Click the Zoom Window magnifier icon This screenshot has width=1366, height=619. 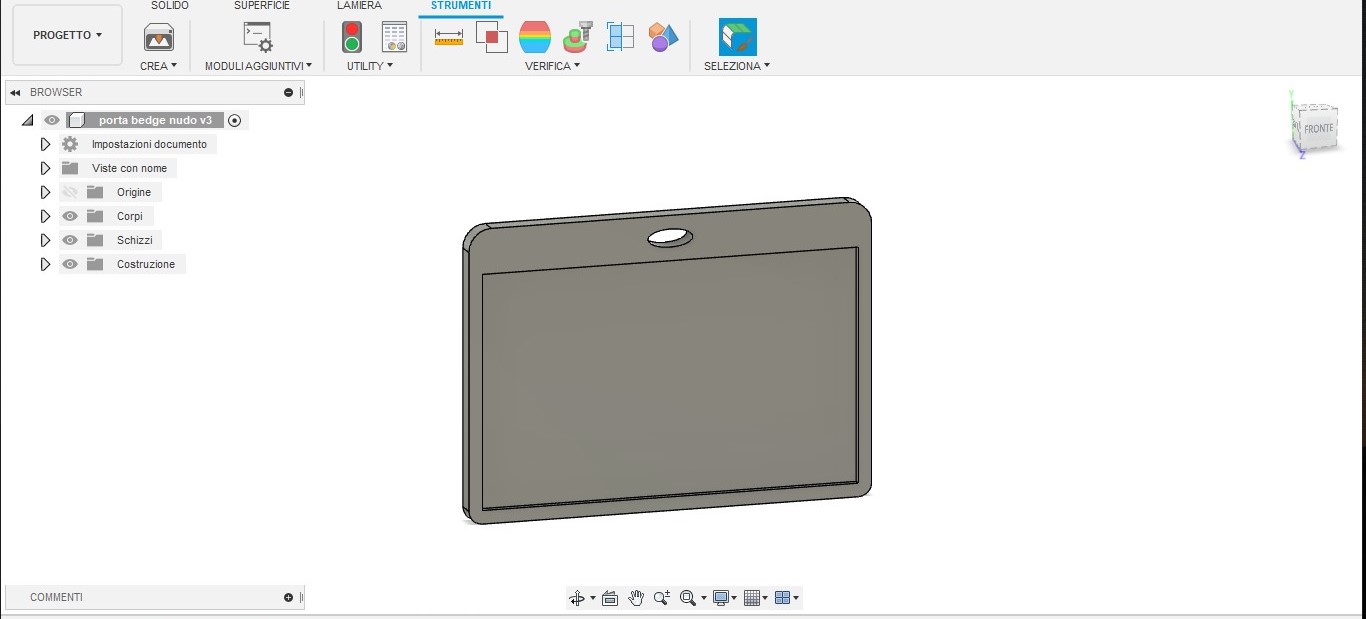tap(687, 598)
